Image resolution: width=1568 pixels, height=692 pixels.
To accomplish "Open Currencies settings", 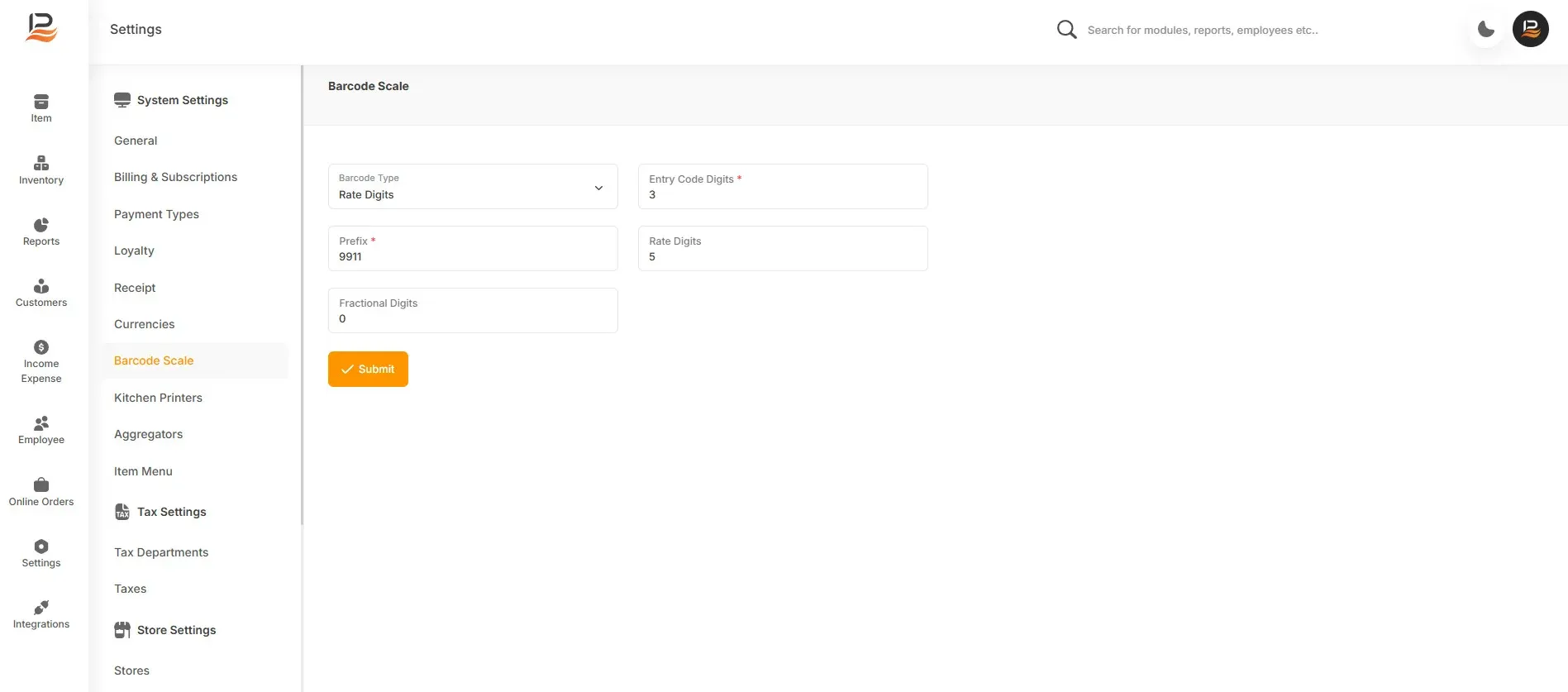I will 145,324.
